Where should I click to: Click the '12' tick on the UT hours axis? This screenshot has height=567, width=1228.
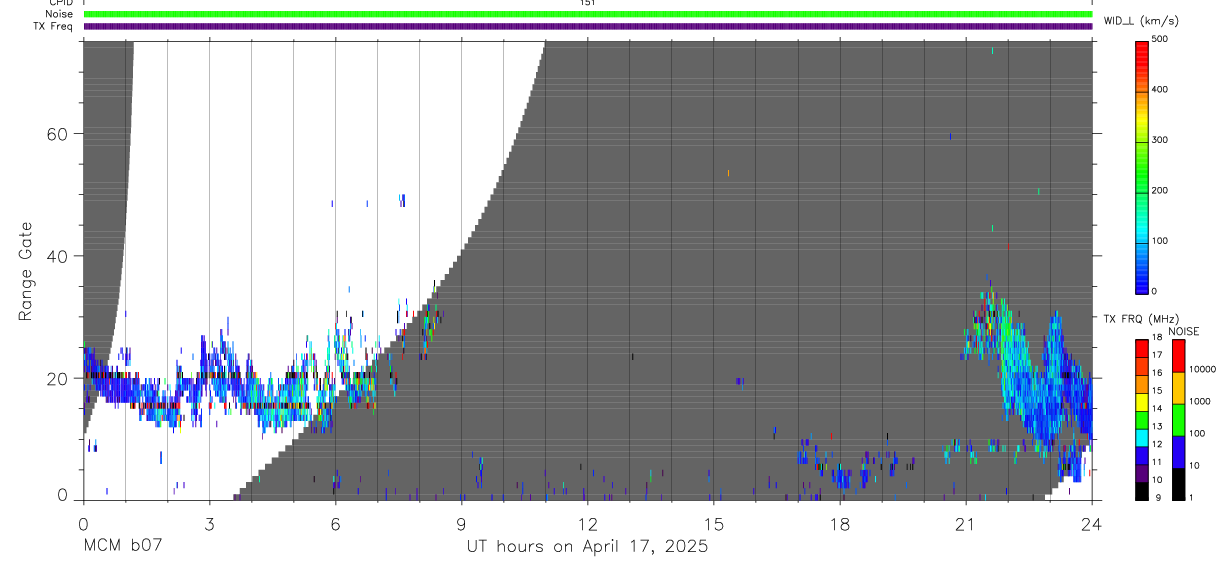[587, 522]
